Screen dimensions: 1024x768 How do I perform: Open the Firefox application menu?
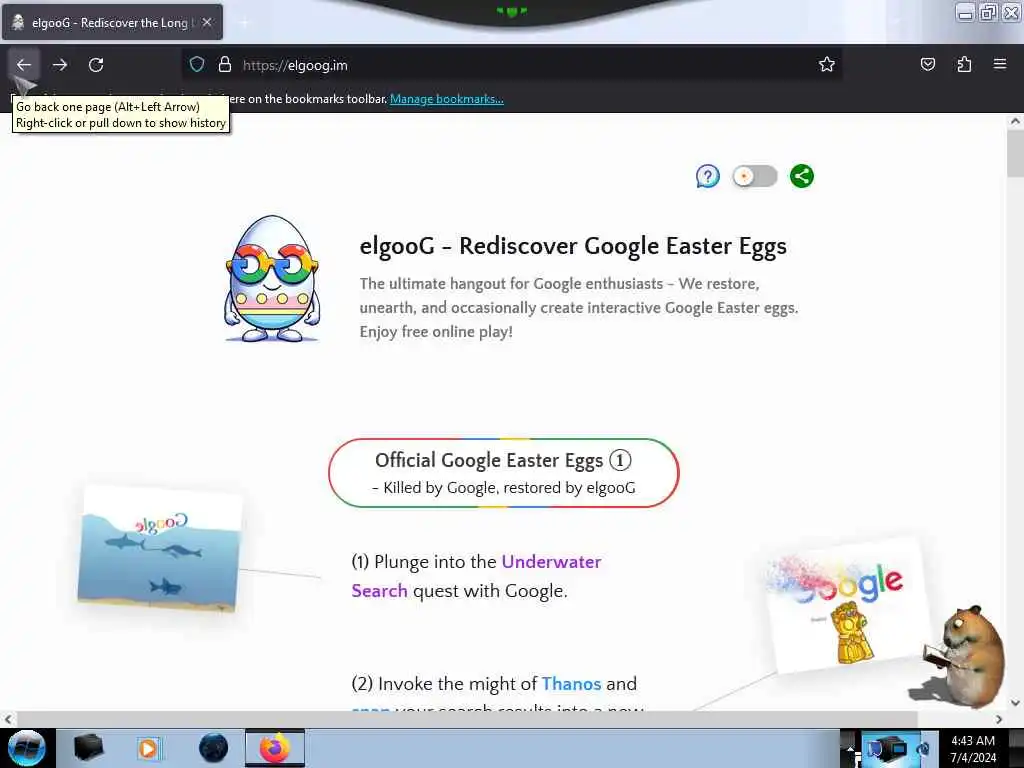click(1000, 64)
